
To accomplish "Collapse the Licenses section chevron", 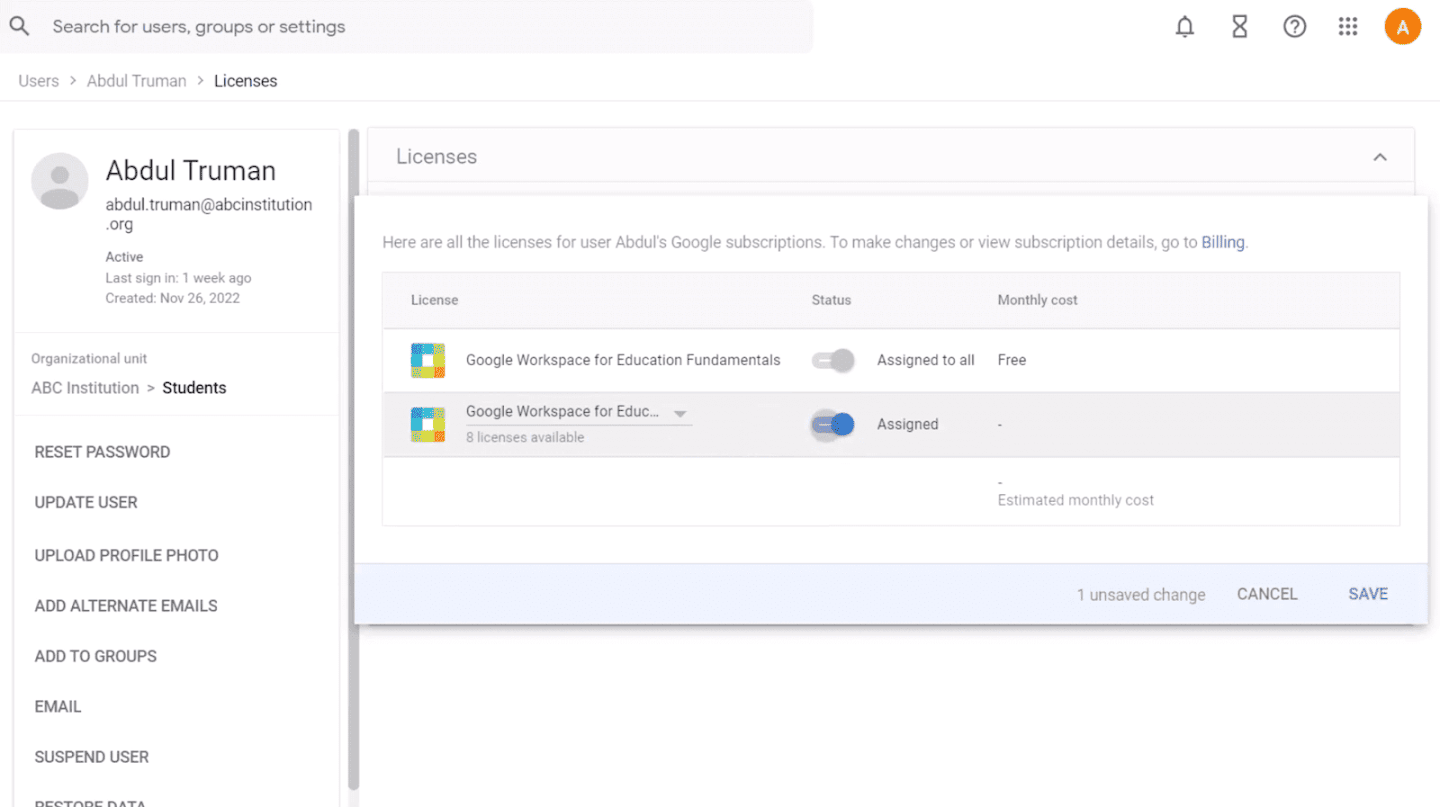I will coord(1380,157).
